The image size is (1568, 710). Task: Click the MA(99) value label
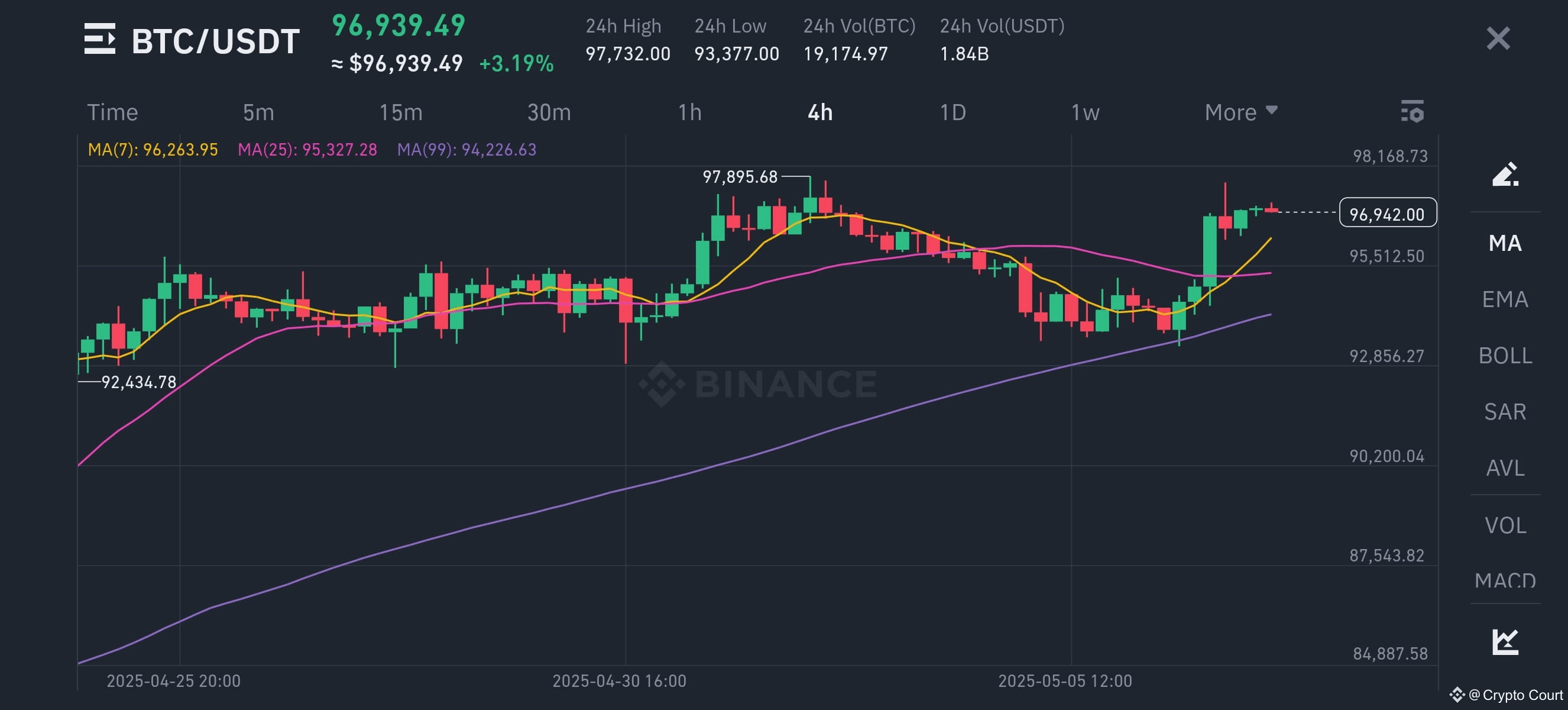coord(467,150)
